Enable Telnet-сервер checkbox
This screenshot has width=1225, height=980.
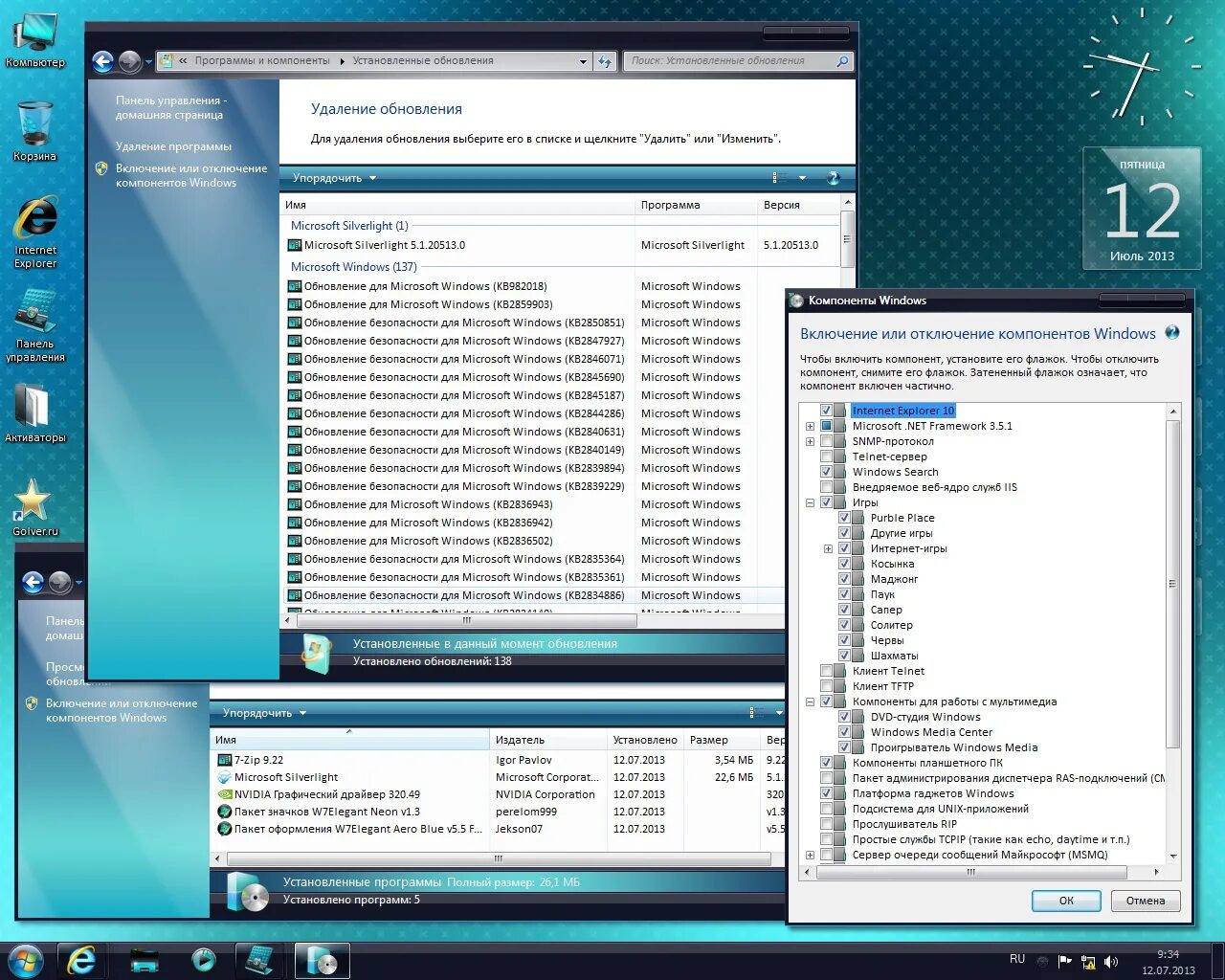[827, 457]
